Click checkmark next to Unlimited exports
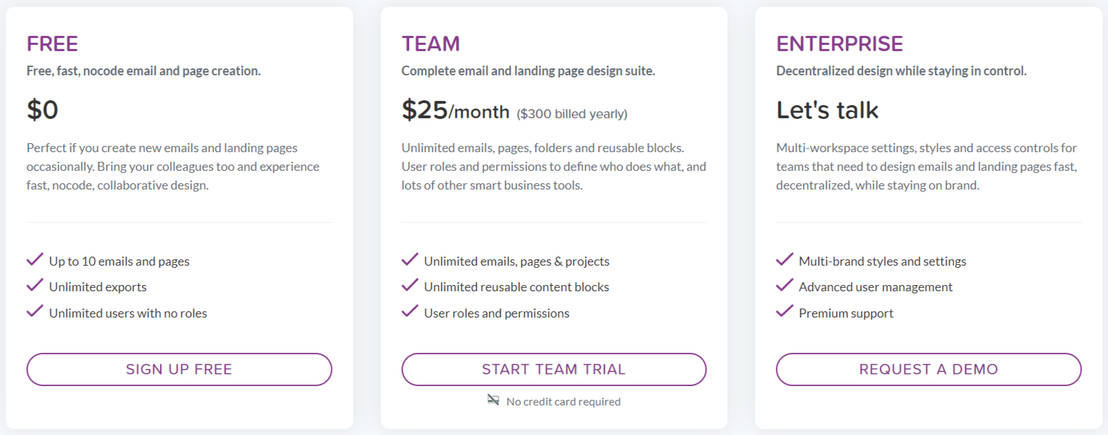The width and height of the screenshot is (1108, 435). tap(34, 286)
